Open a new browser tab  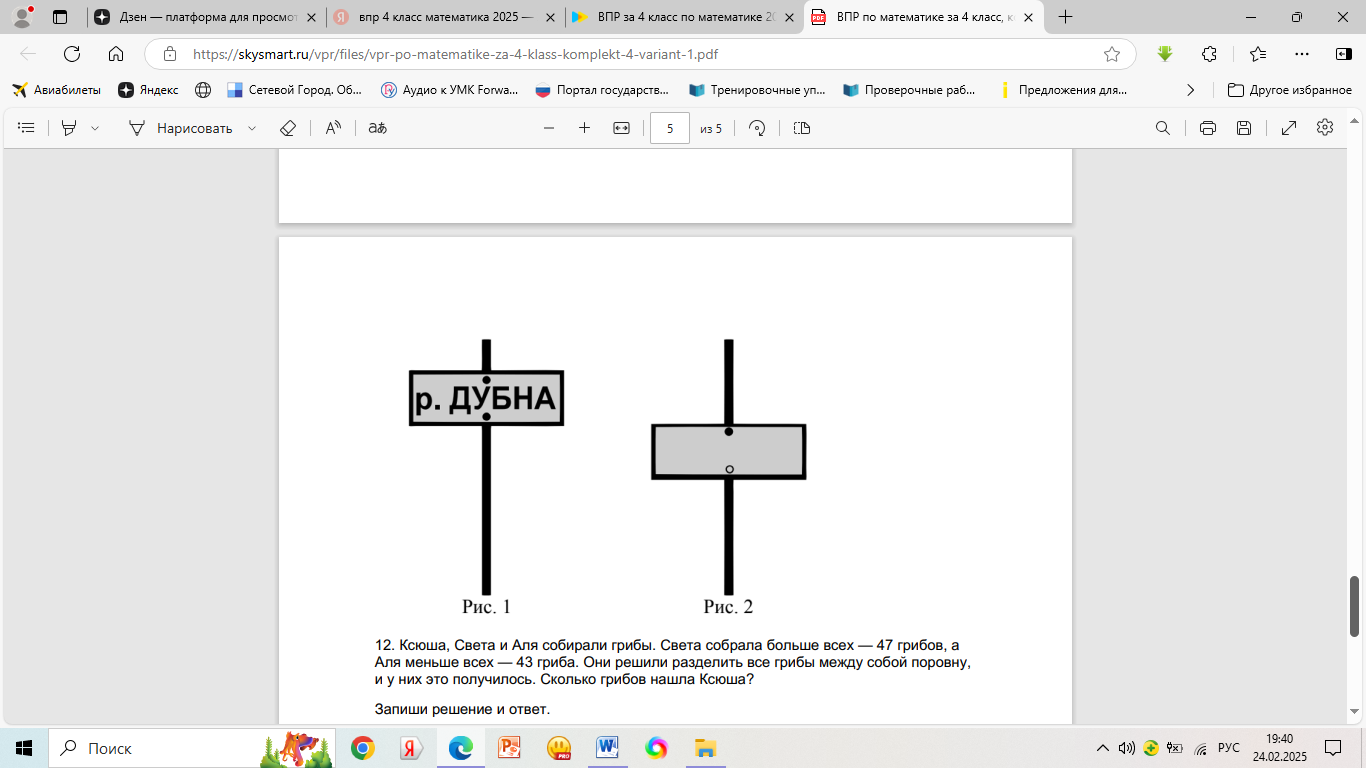pyautogui.click(x=1066, y=17)
